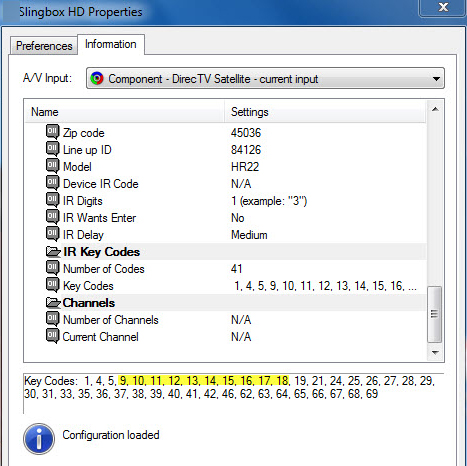Click the icon beside Number of Codes

52,268
